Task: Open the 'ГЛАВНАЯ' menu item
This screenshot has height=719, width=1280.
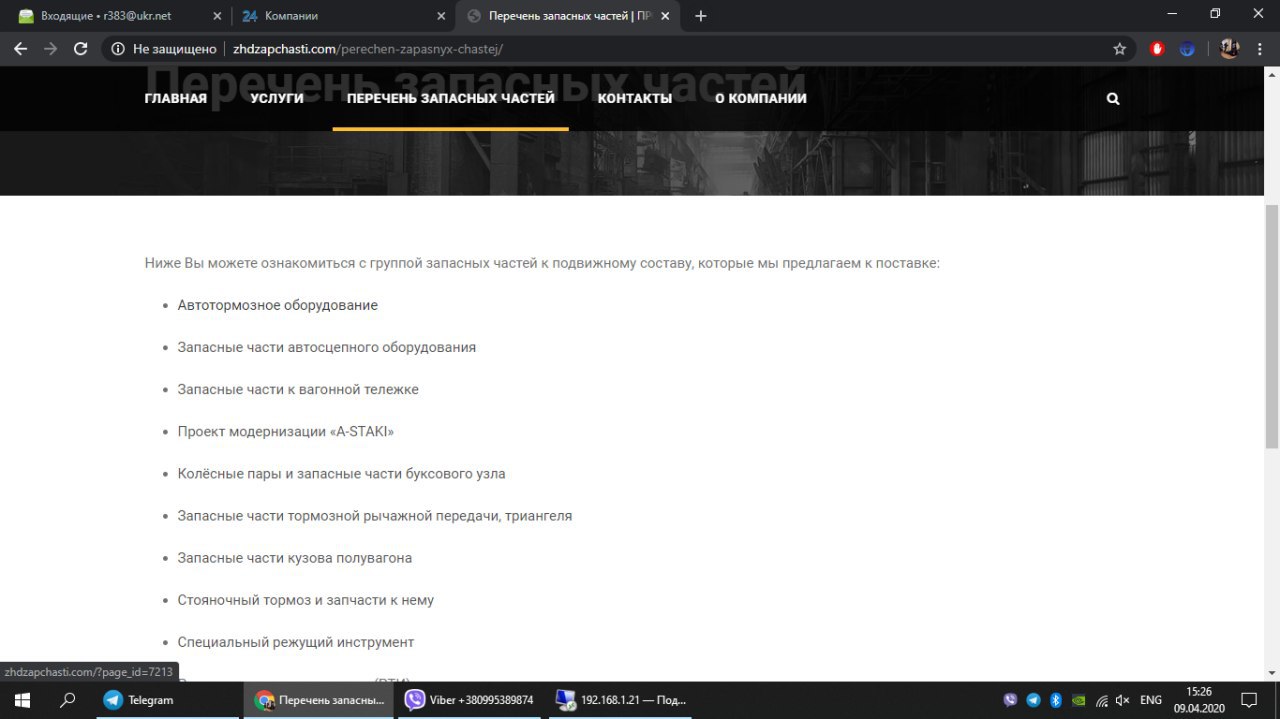Action: coord(176,98)
